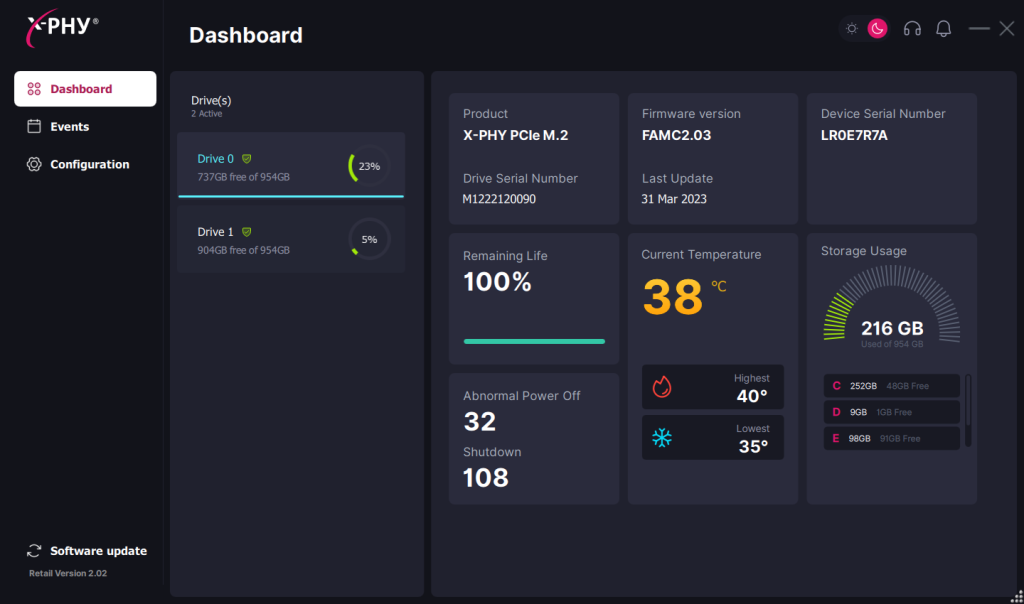Click the green shield icon on Drive 1

click(x=247, y=232)
